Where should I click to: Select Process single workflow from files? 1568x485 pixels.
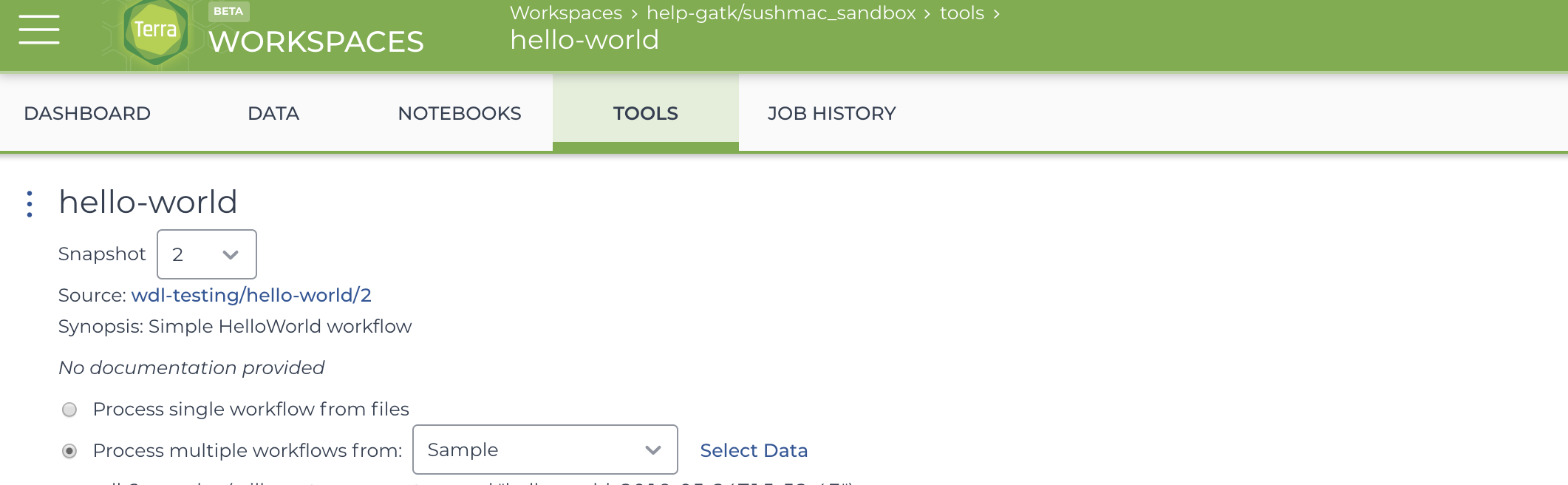(x=69, y=410)
